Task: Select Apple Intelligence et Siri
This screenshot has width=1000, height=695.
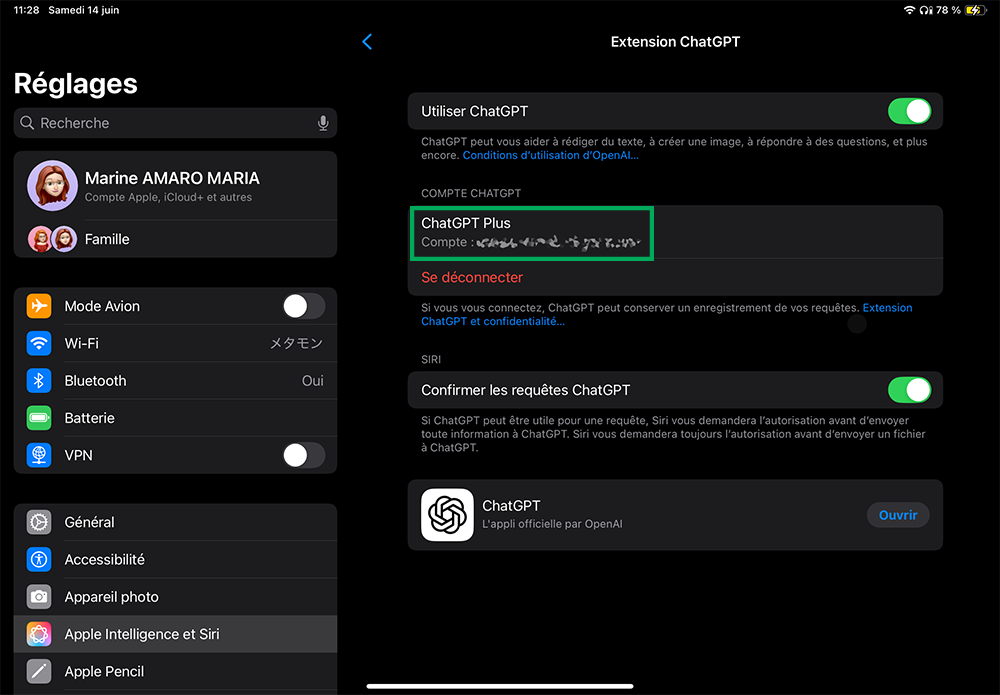Action: pyautogui.click(x=175, y=634)
